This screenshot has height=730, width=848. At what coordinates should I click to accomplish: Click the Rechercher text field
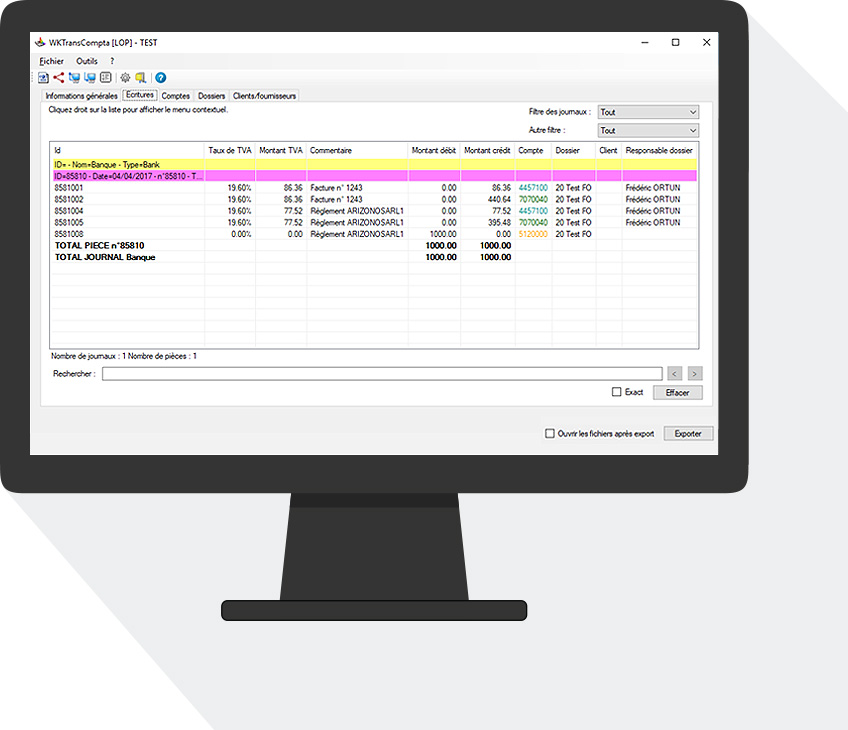[x=381, y=374]
